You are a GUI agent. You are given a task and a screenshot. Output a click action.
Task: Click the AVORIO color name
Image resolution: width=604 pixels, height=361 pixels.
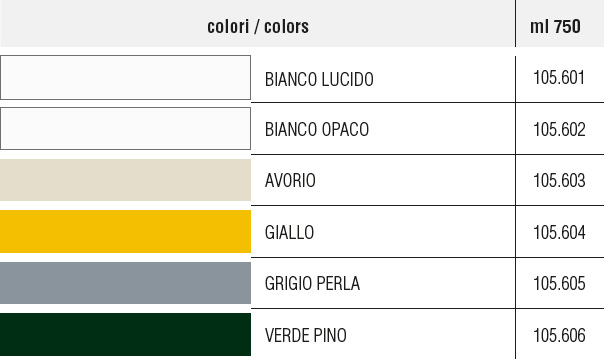(290, 181)
